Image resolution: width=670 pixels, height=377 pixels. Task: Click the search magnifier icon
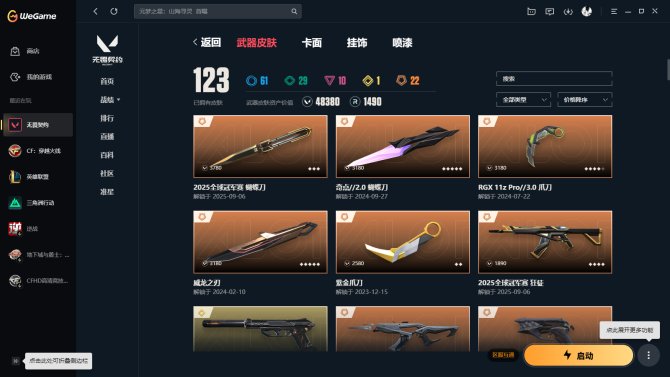(x=294, y=12)
